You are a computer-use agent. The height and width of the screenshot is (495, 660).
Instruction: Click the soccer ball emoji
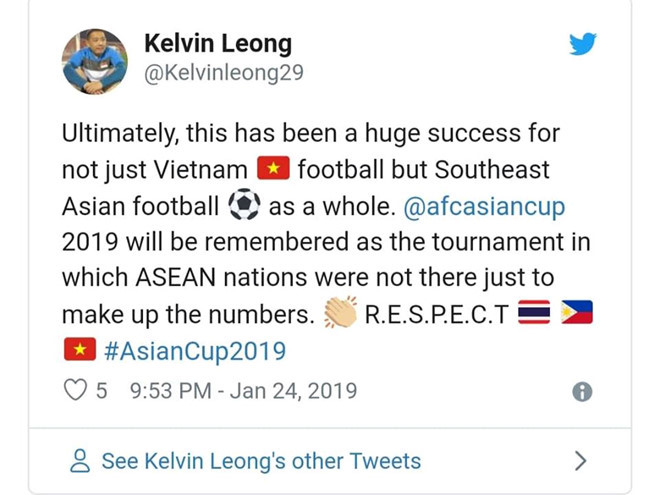tap(244, 206)
